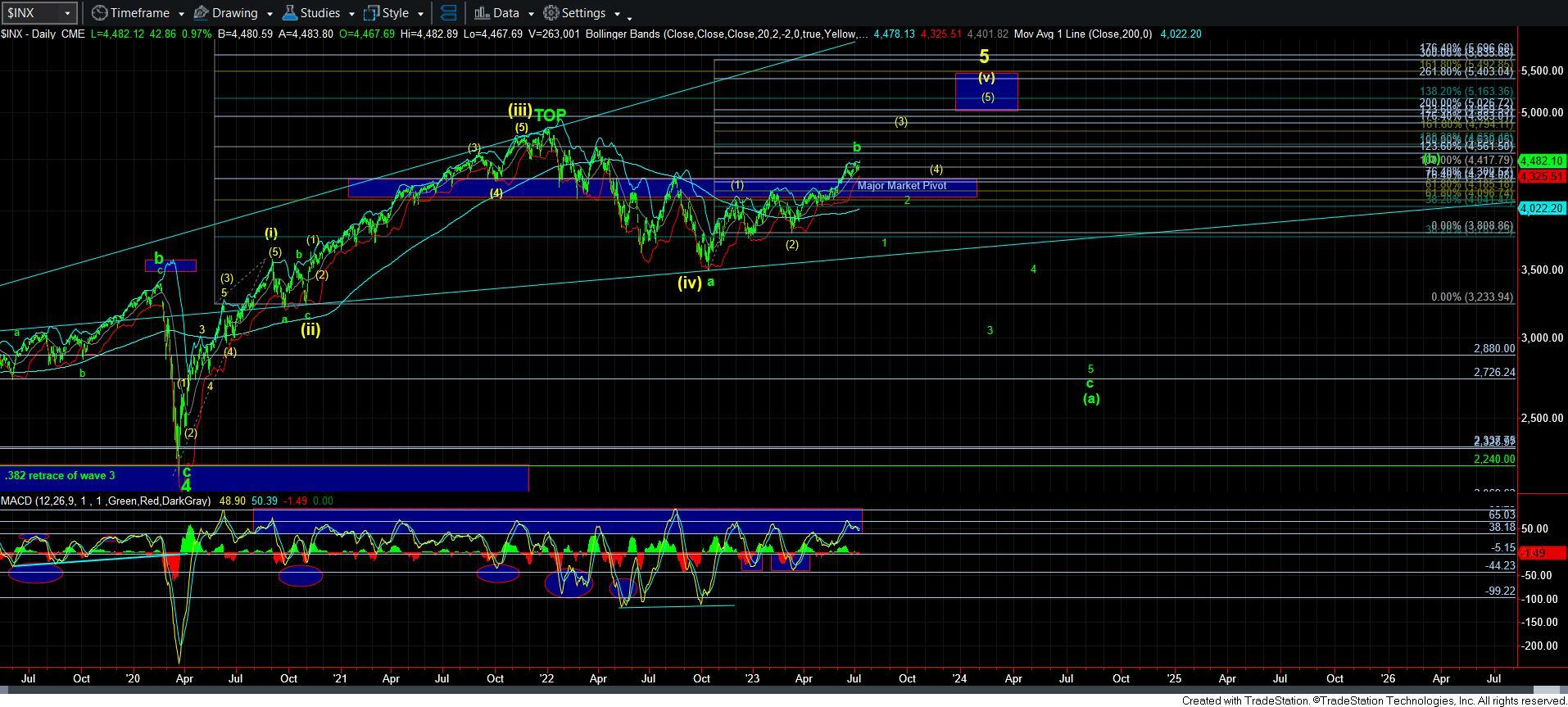Viewport: 1568px width, 707px height.
Task: Click the Settings gear icon
Action: pos(551,13)
